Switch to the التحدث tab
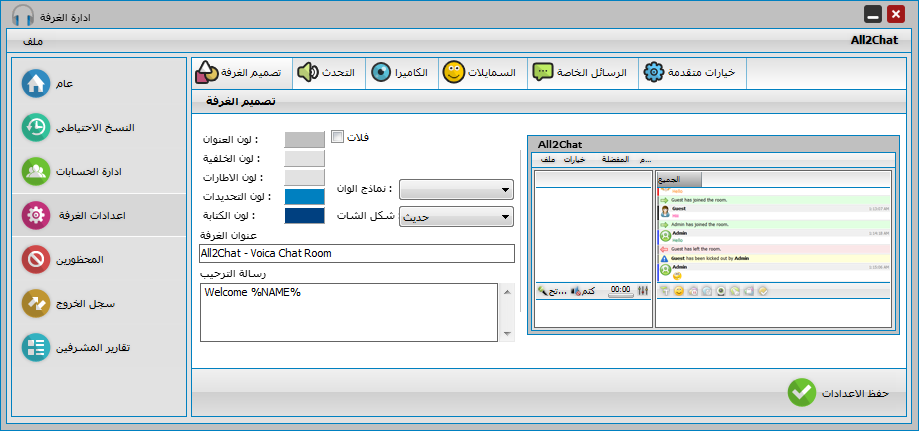 pos(325,73)
